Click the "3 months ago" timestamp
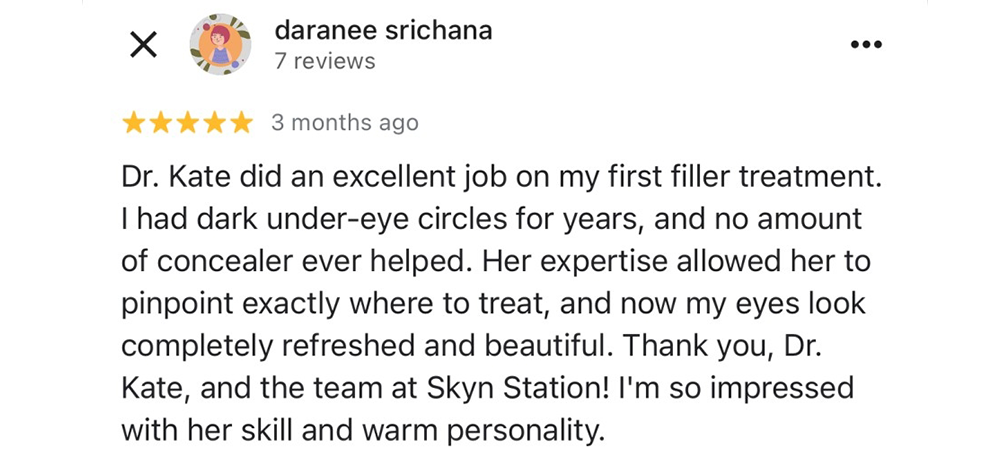1000x464 pixels. pos(344,124)
